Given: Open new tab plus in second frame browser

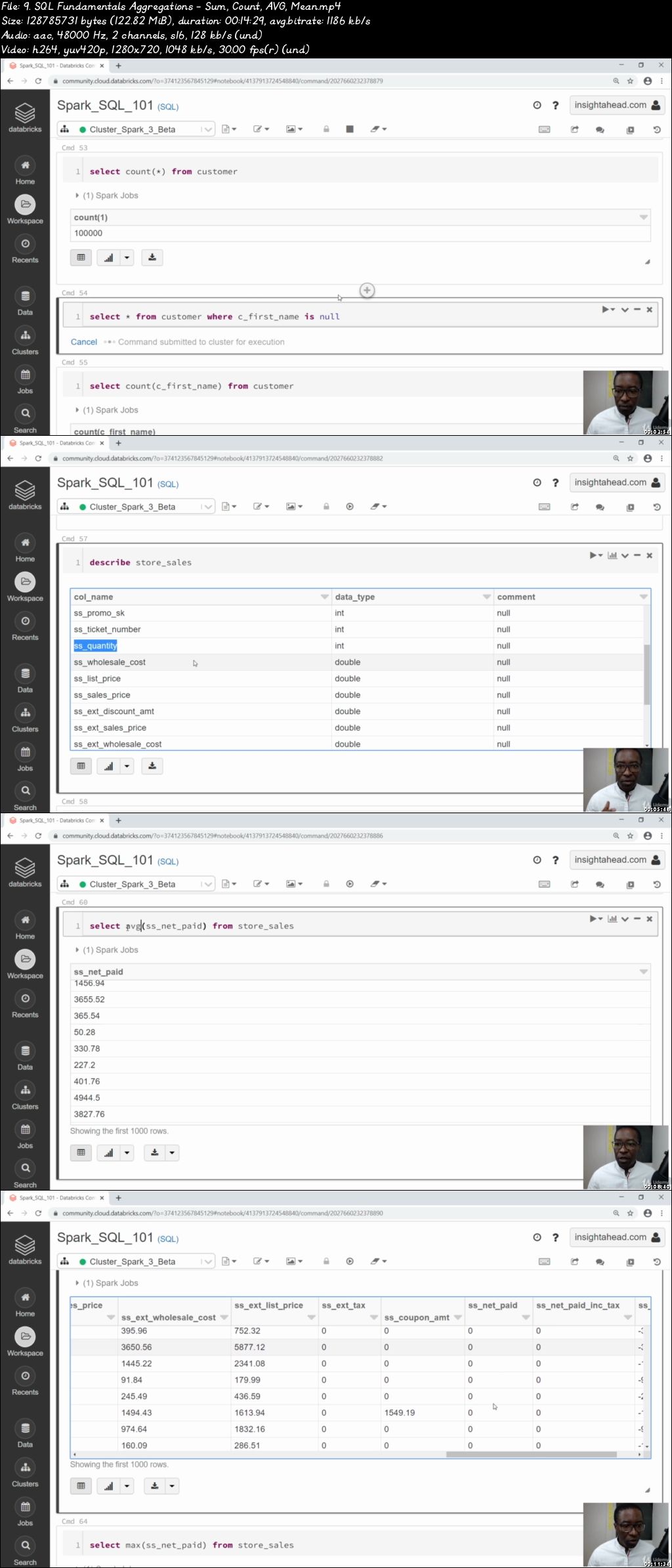Looking at the screenshot, I should click(x=119, y=443).
